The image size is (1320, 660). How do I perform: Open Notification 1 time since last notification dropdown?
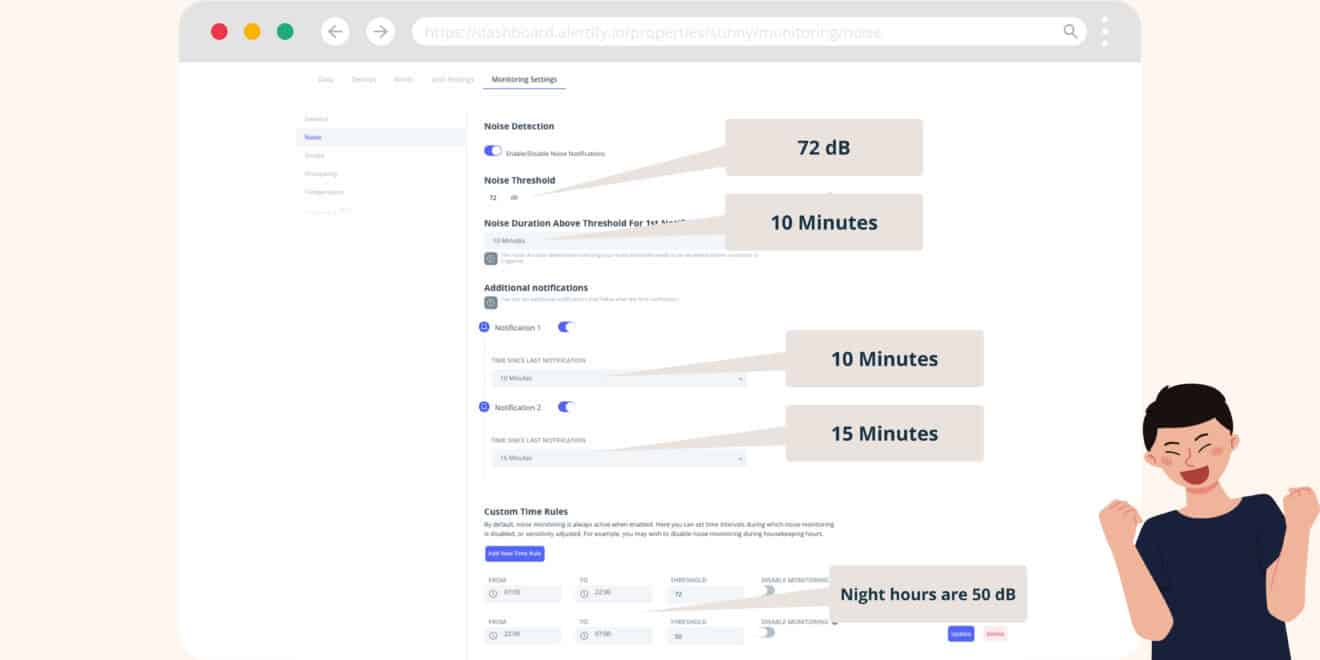[619, 379]
